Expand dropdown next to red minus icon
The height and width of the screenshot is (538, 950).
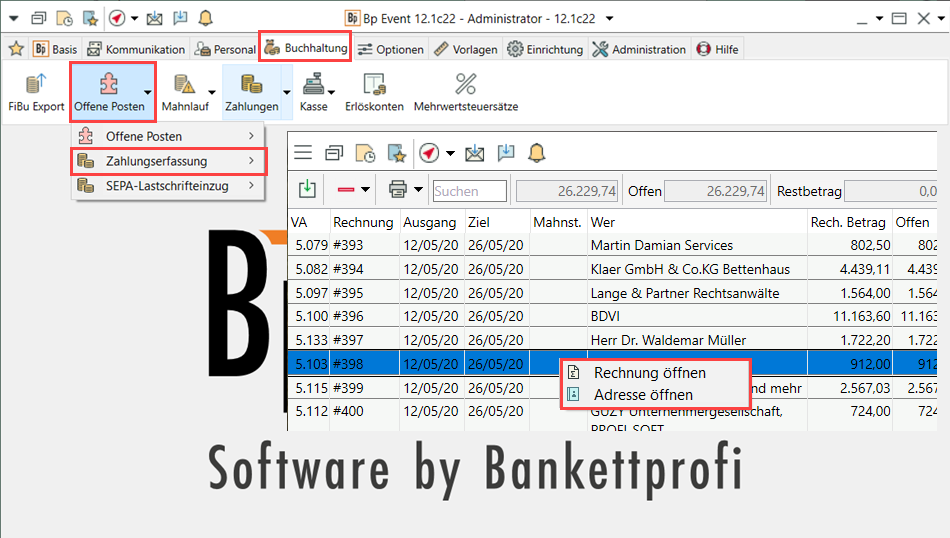coord(366,190)
